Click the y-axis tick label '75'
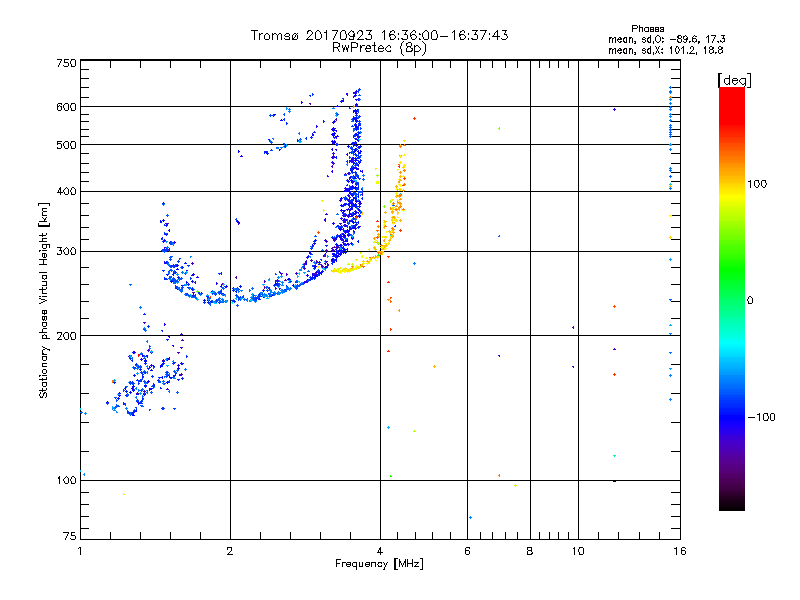This screenshot has width=800, height=600. click(70, 536)
